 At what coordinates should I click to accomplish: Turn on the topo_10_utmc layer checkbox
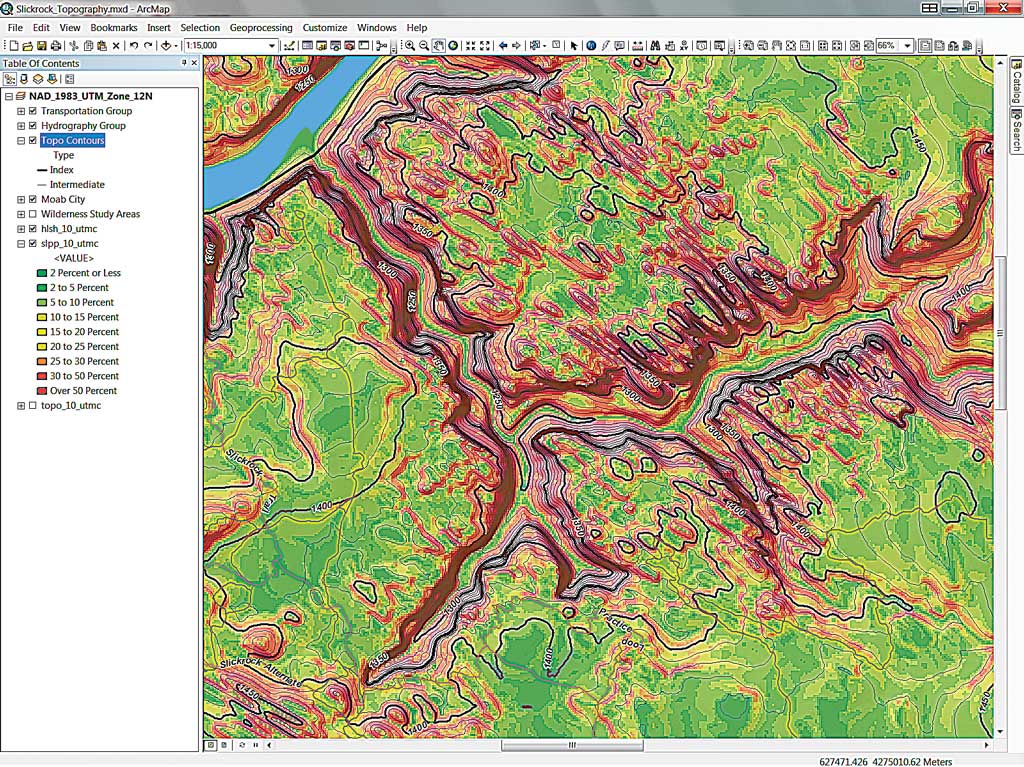tap(33, 406)
